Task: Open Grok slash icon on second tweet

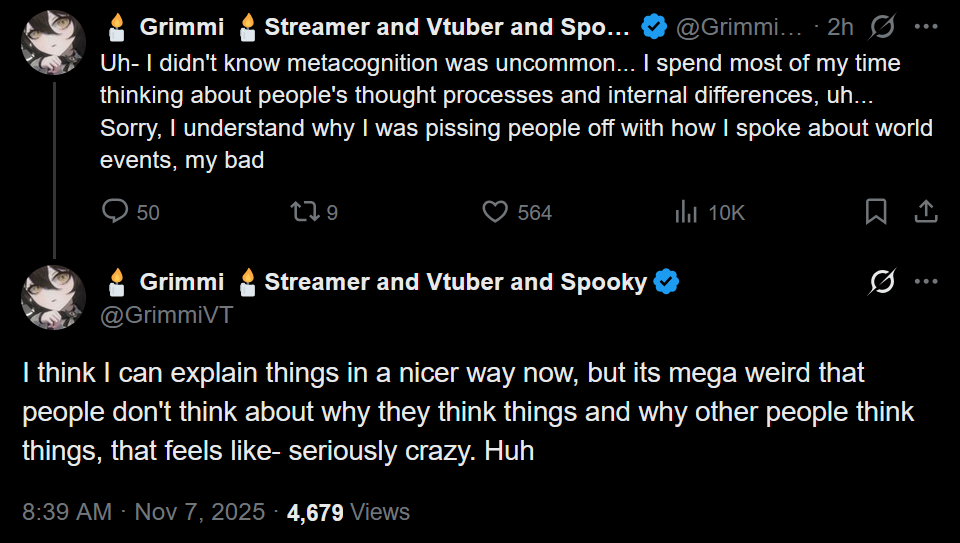Action: pyautogui.click(x=882, y=282)
